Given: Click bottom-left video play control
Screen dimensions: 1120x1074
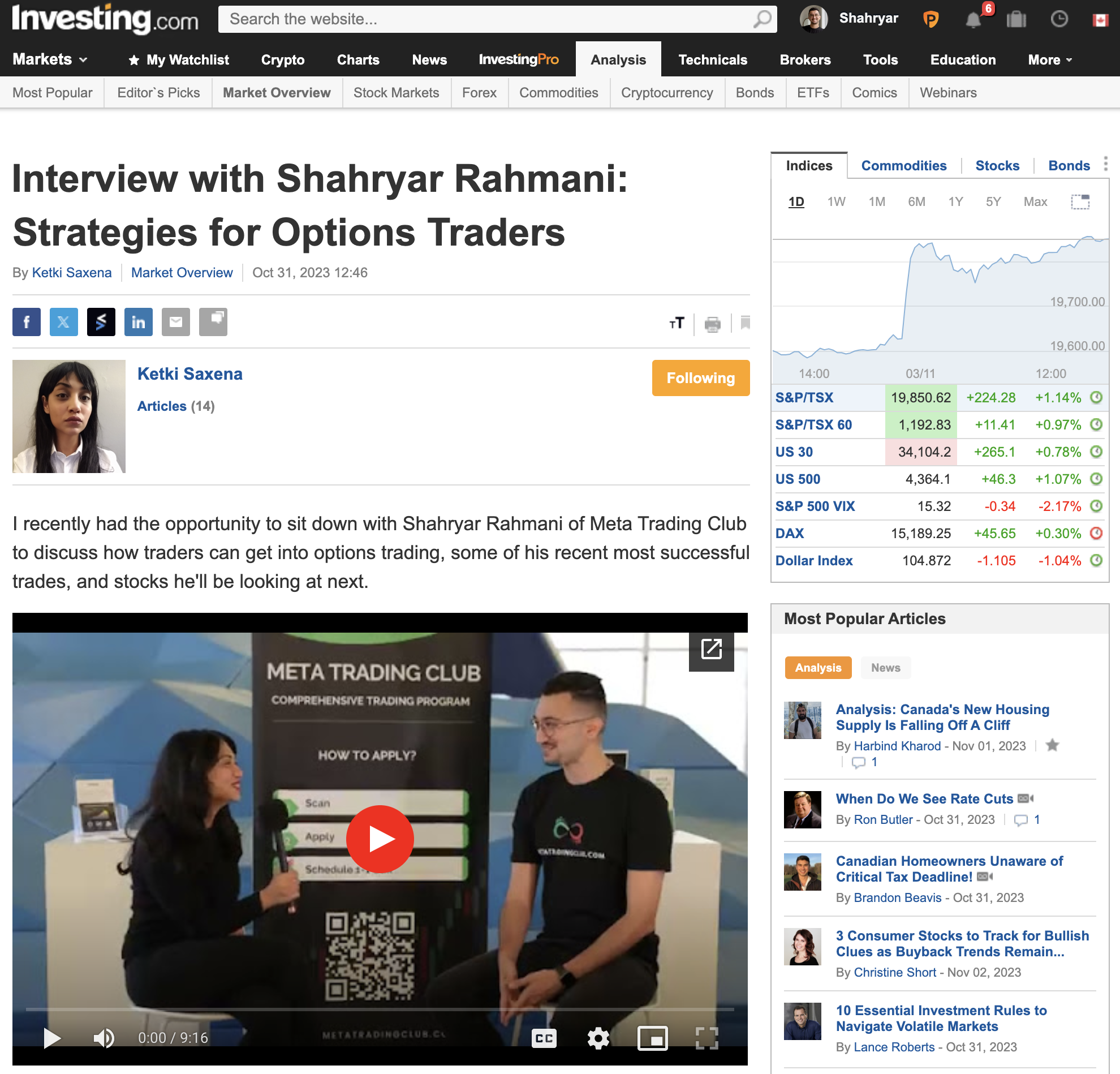Looking at the screenshot, I should tap(51, 1038).
